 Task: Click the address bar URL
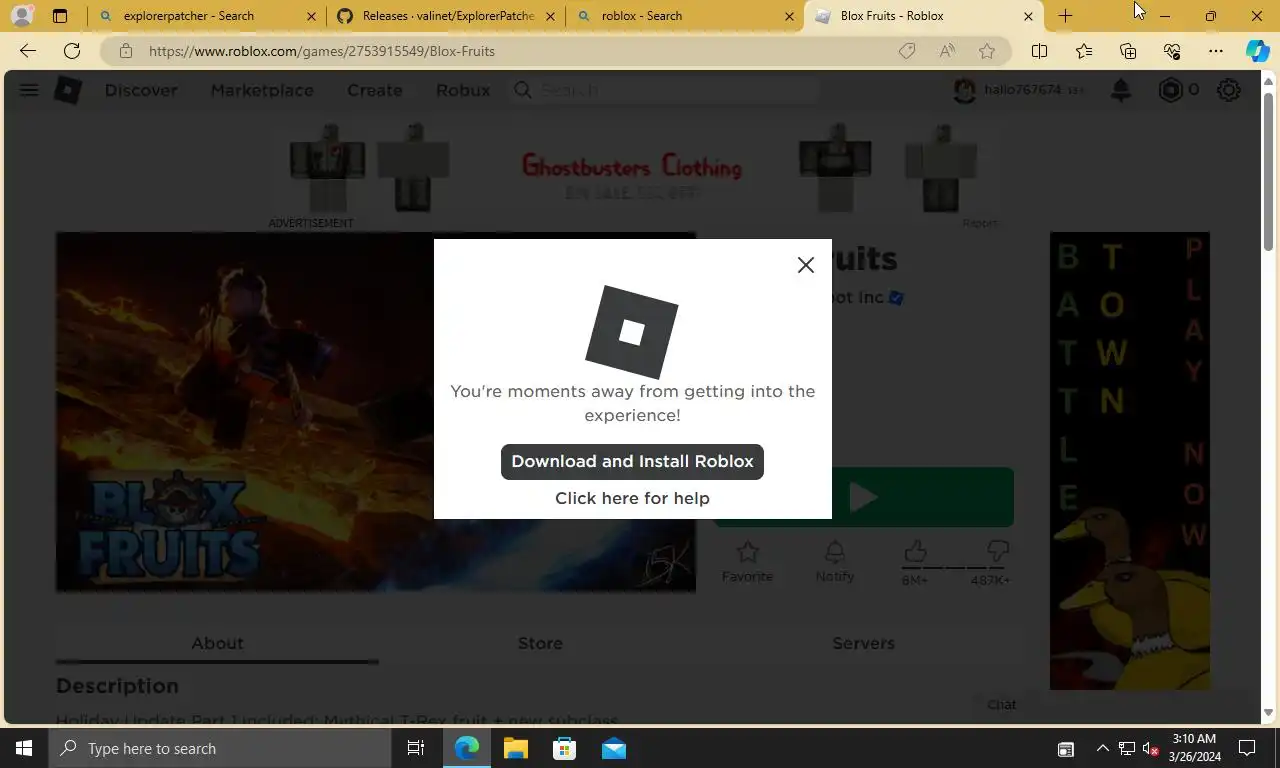[x=322, y=51]
